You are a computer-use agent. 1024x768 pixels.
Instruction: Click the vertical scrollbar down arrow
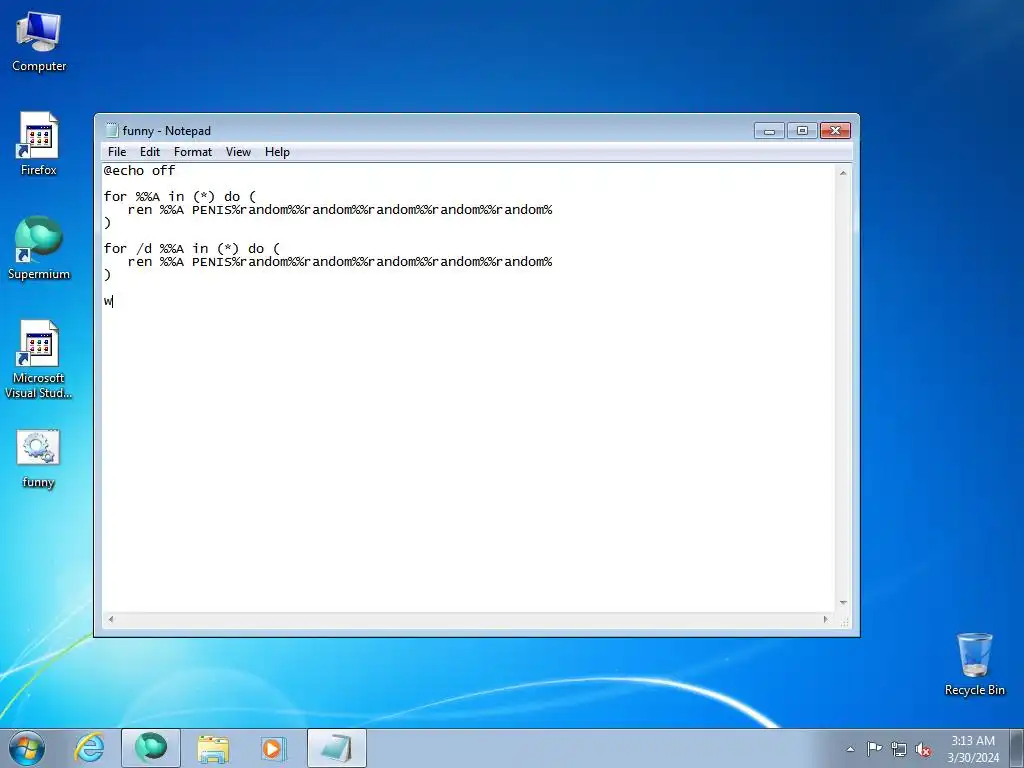[843, 603]
